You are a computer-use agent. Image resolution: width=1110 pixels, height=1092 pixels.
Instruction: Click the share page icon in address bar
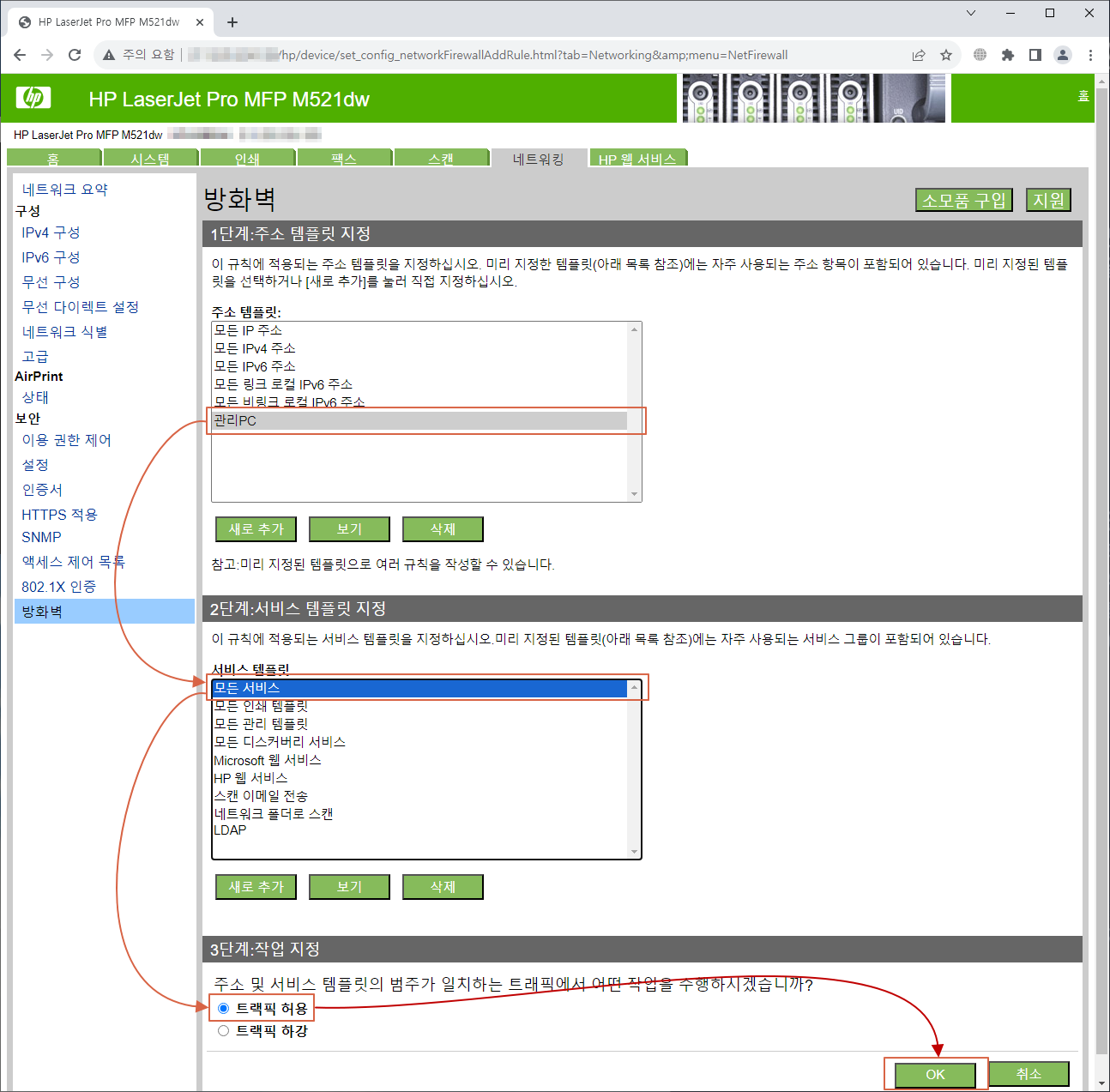919,55
